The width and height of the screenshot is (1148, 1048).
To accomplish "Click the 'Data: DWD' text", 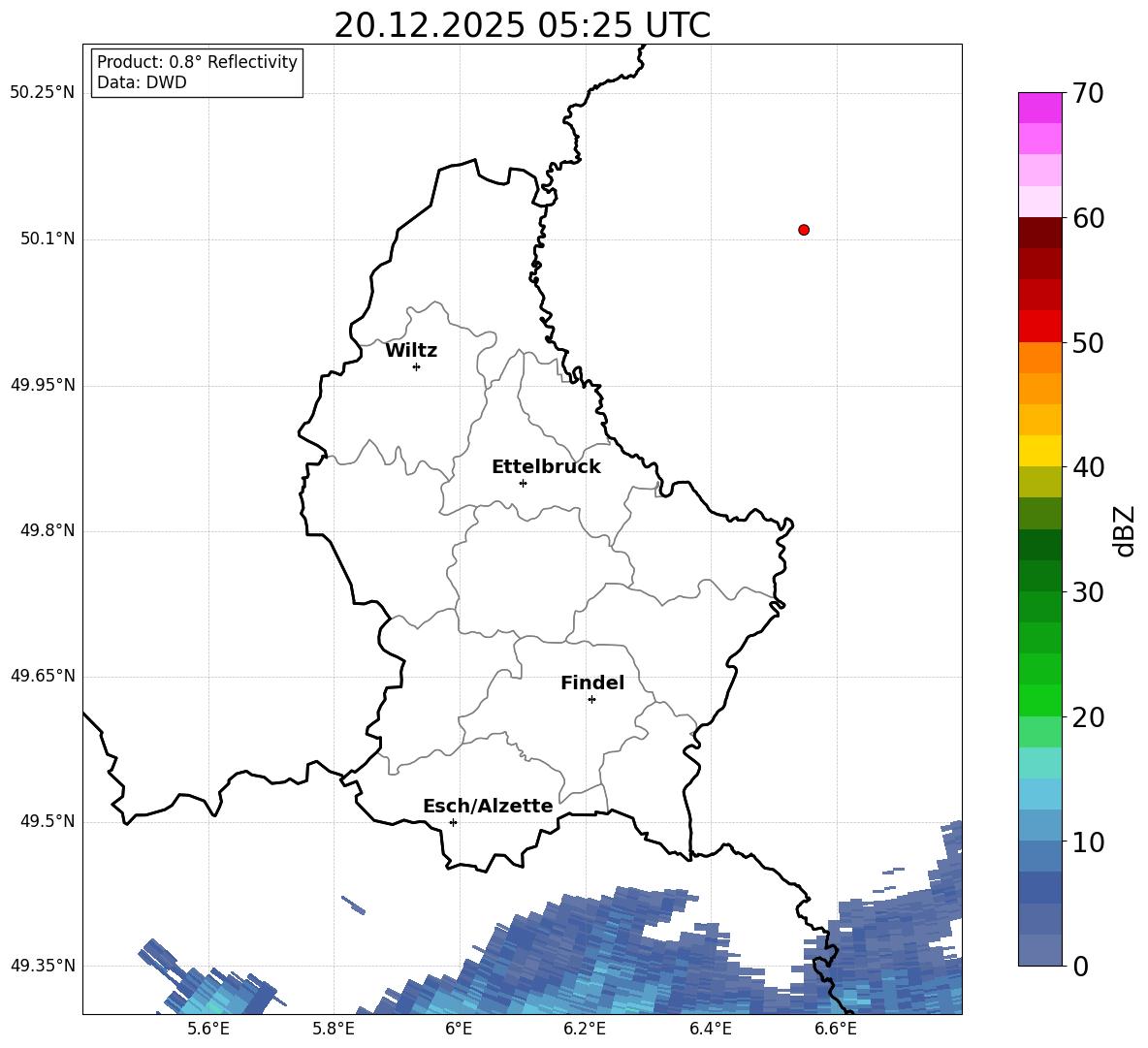I will point(142,82).
